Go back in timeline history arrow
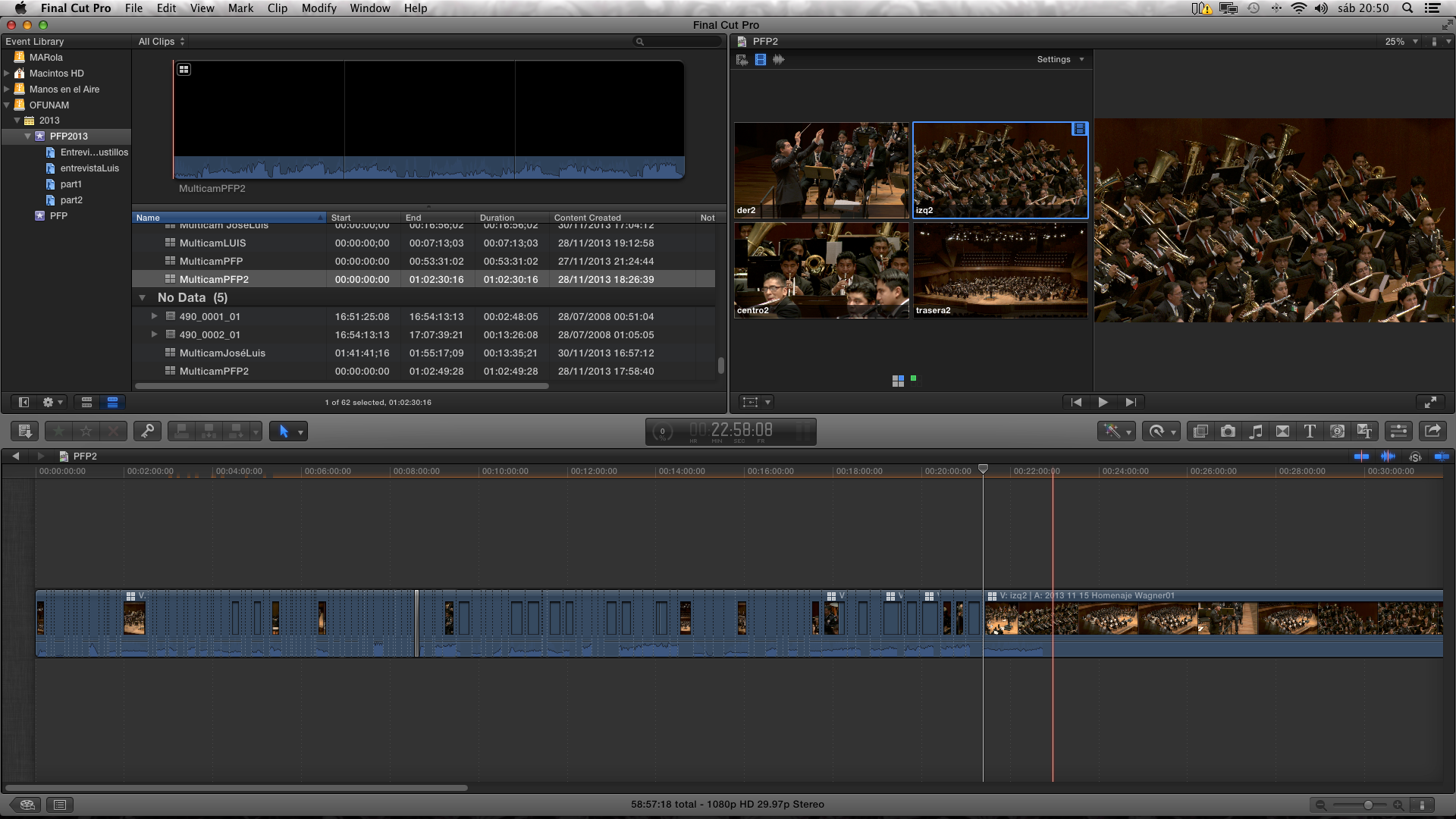 15,457
